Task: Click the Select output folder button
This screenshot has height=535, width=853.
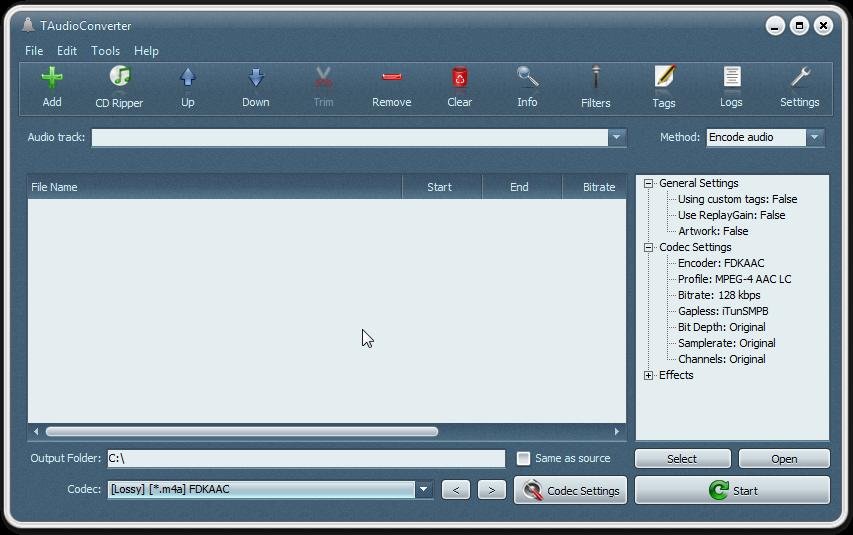Action: [683, 459]
